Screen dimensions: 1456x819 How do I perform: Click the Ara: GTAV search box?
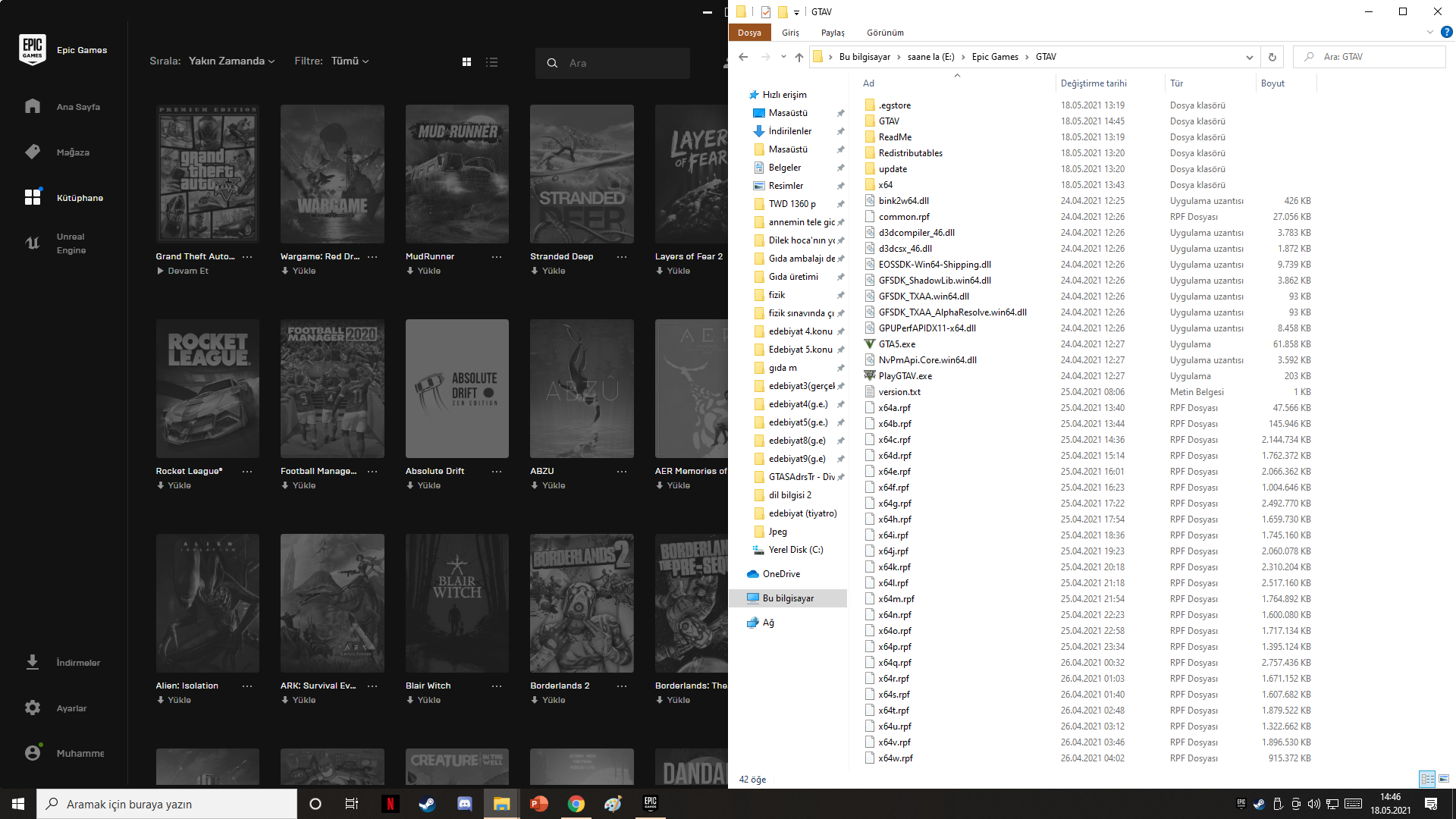(x=1370, y=57)
